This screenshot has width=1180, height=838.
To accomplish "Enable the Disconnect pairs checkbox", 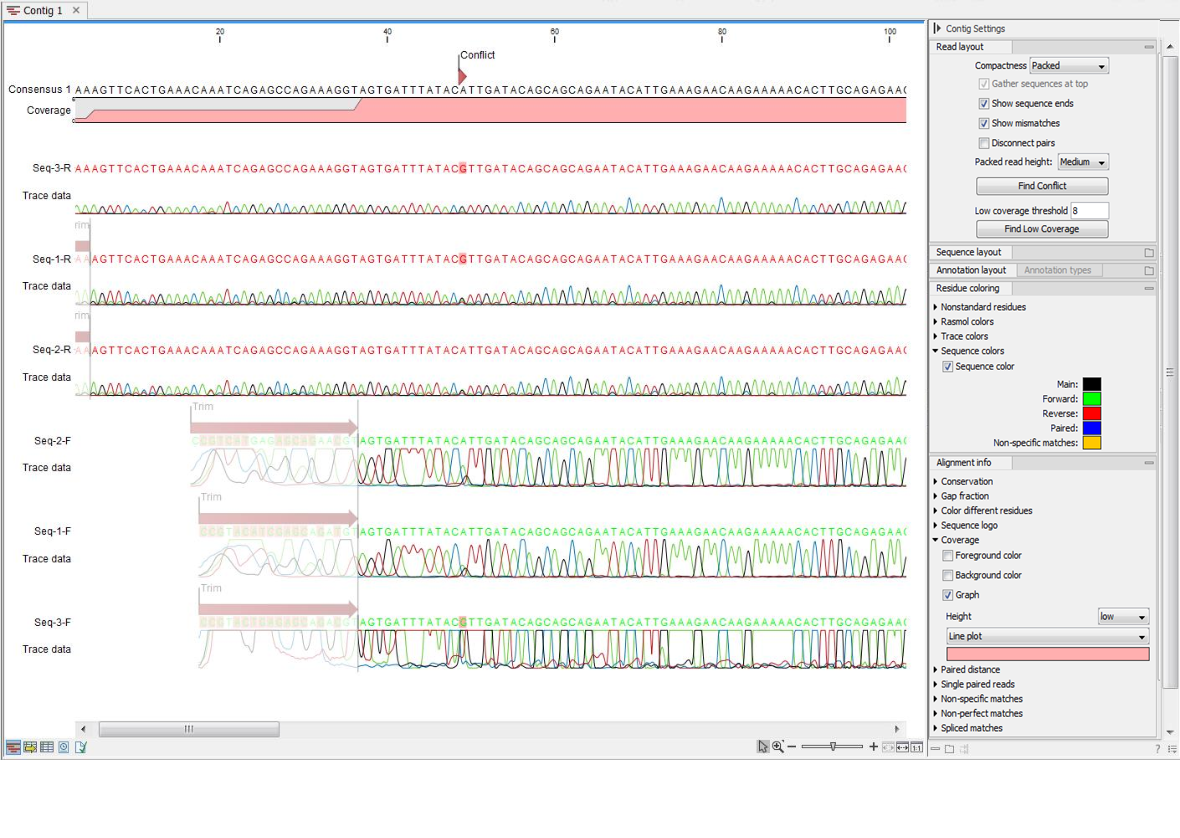I will [985, 143].
